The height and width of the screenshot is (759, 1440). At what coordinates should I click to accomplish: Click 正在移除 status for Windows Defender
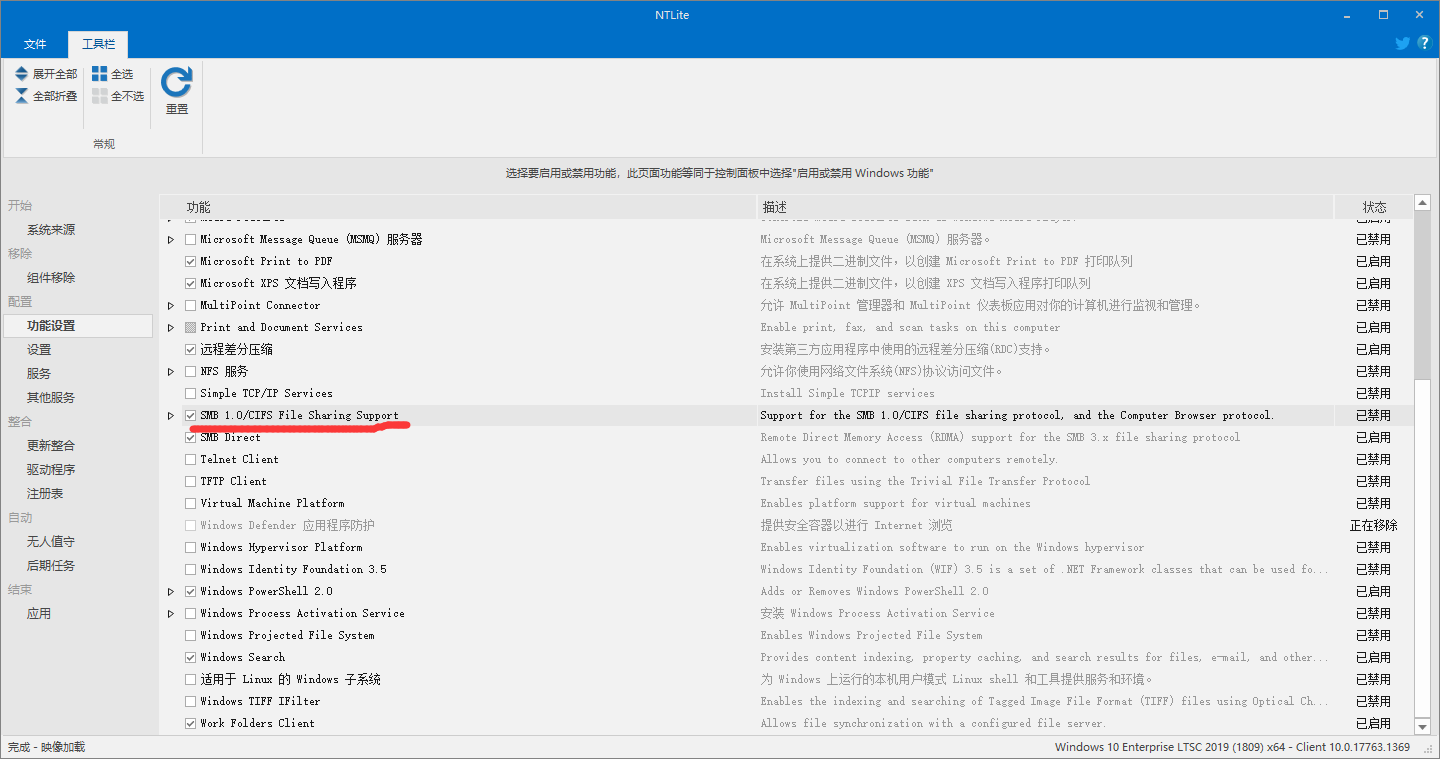point(1374,526)
